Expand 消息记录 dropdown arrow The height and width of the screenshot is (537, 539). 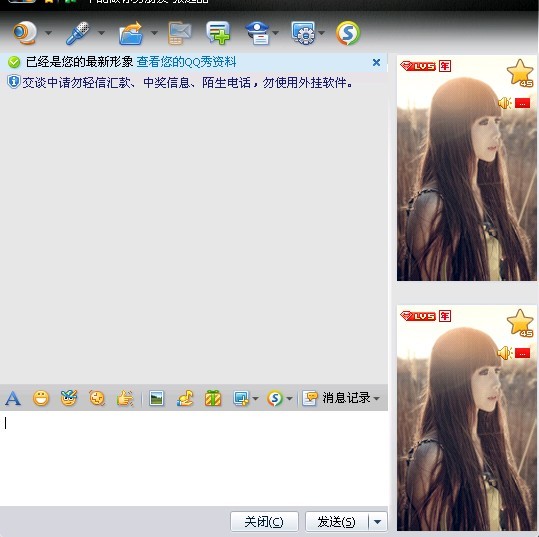377,399
